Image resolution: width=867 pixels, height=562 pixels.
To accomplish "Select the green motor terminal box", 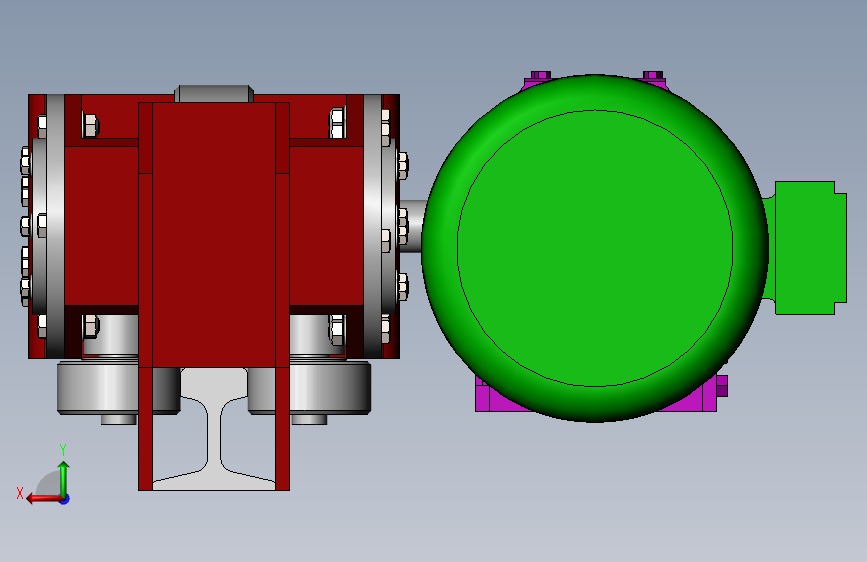I will [x=811, y=248].
